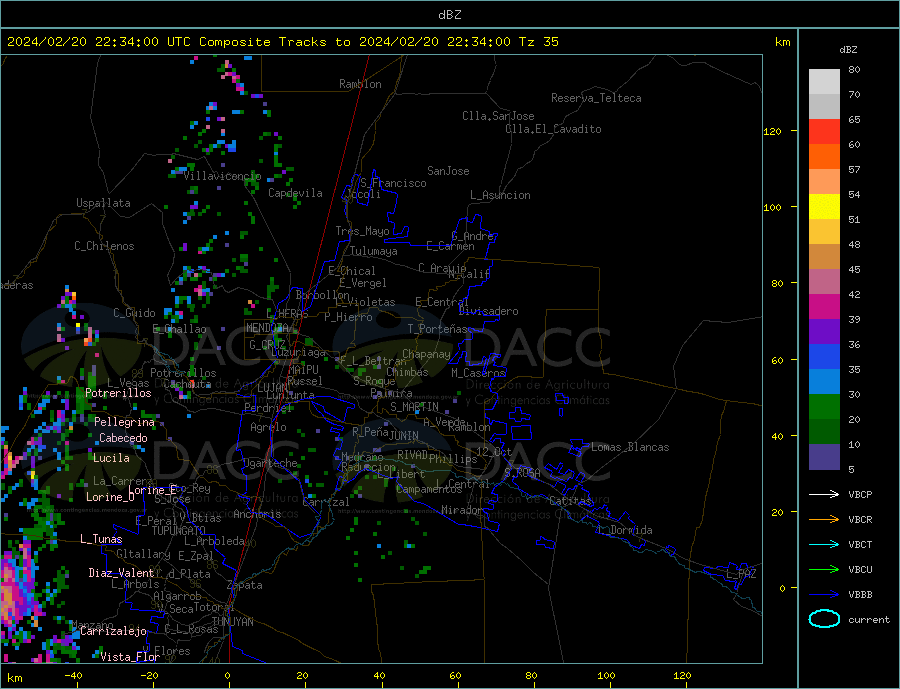
Task: Click the red 65 dBZ legend swatch
Action: tap(824, 131)
